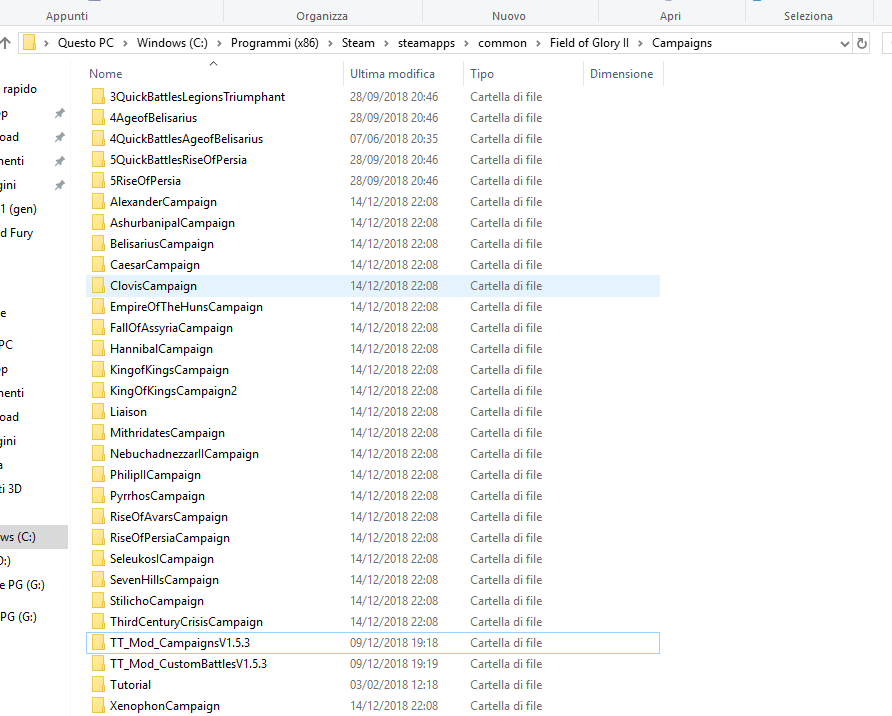Screen dimensions: 892x716
Task: Sort by Nome column header
Action: (x=106, y=74)
